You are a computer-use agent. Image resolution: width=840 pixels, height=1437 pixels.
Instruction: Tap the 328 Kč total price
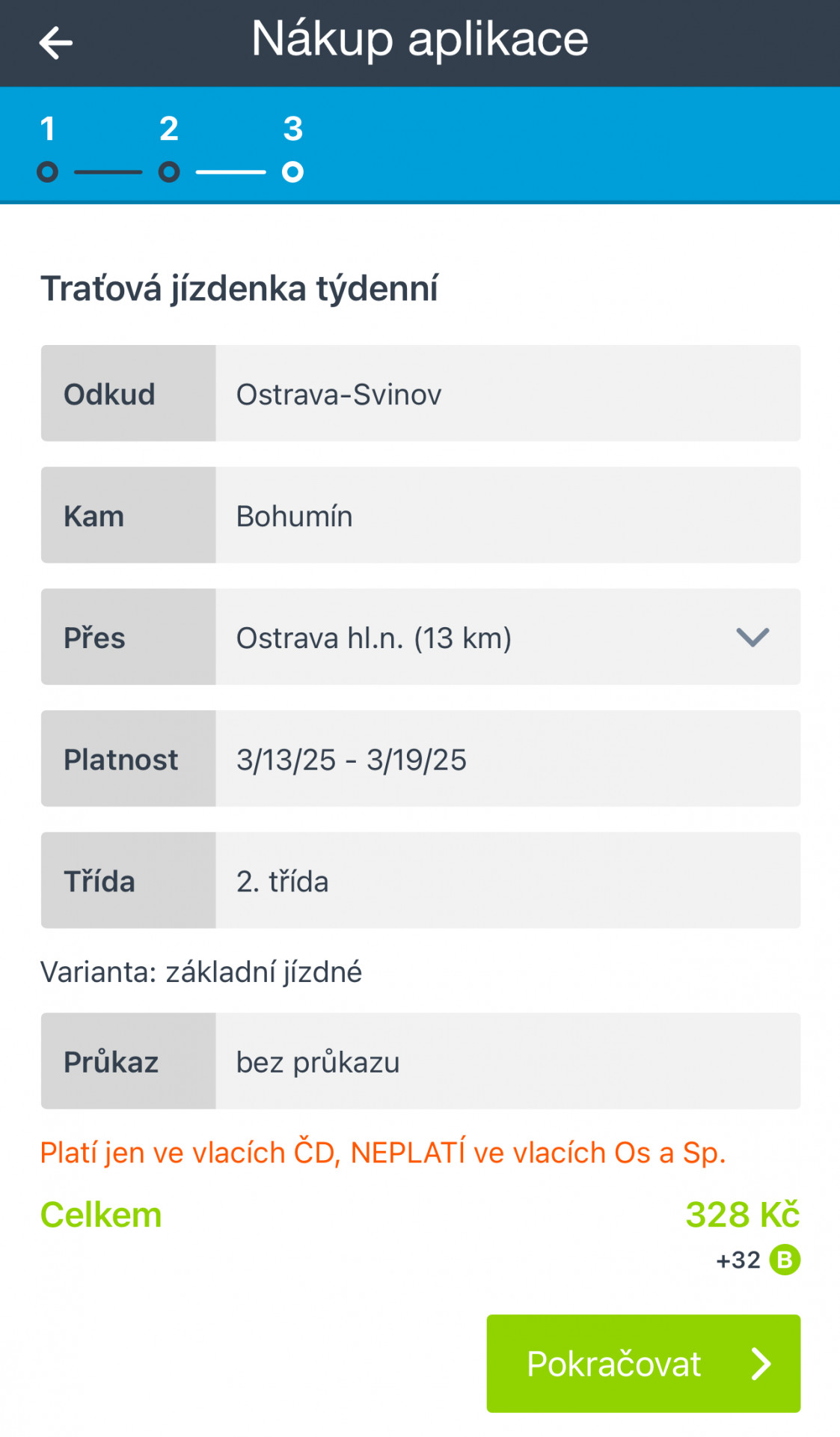point(742,1214)
